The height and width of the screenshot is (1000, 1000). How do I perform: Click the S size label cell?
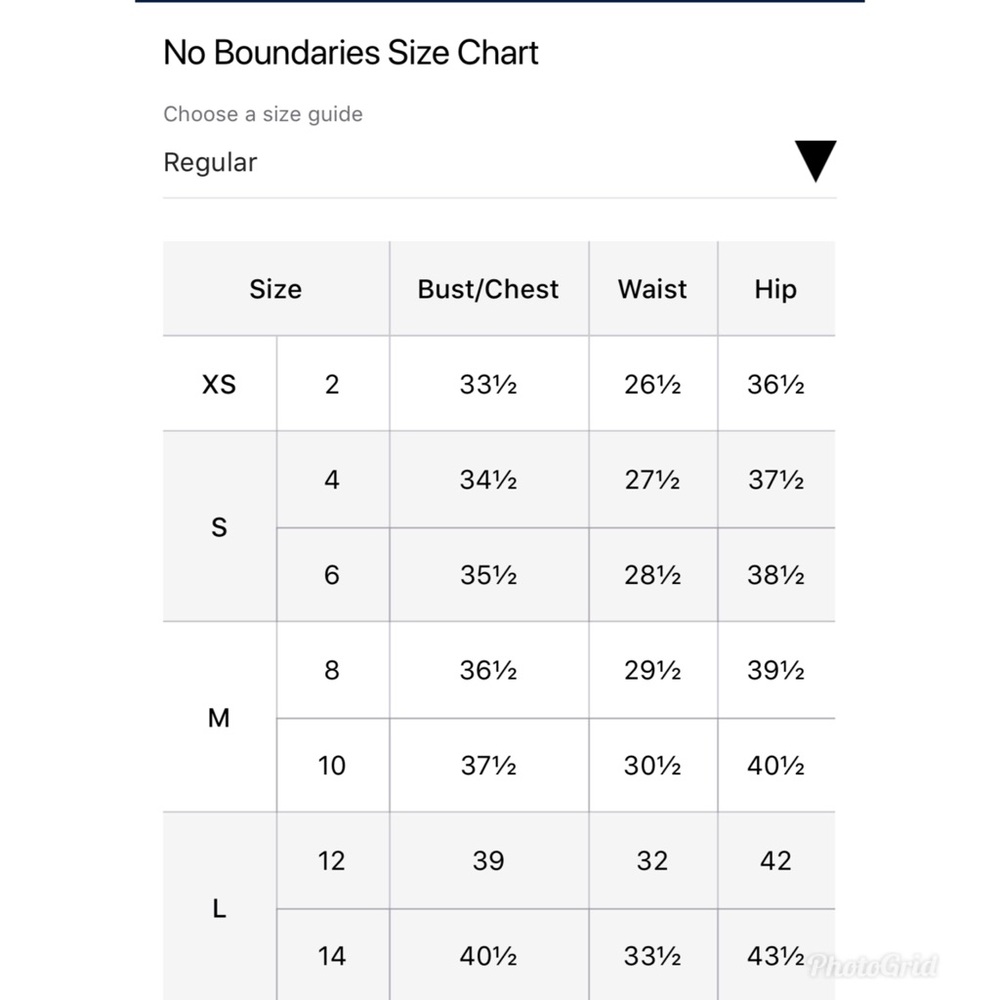pyautogui.click(x=219, y=527)
